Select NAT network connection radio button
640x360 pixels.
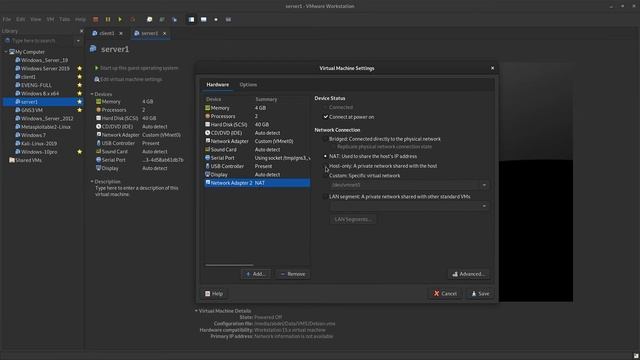325,156
